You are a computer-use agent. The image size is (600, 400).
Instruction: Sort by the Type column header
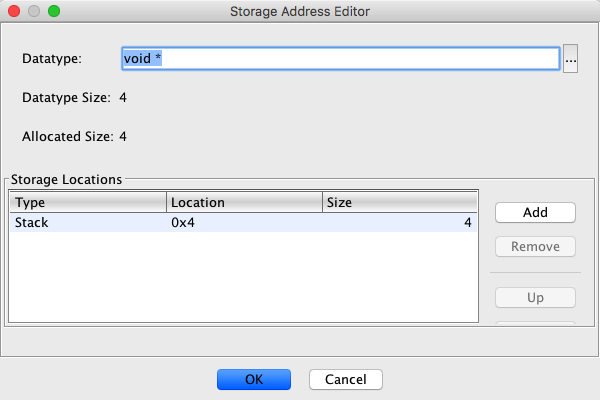pos(88,202)
